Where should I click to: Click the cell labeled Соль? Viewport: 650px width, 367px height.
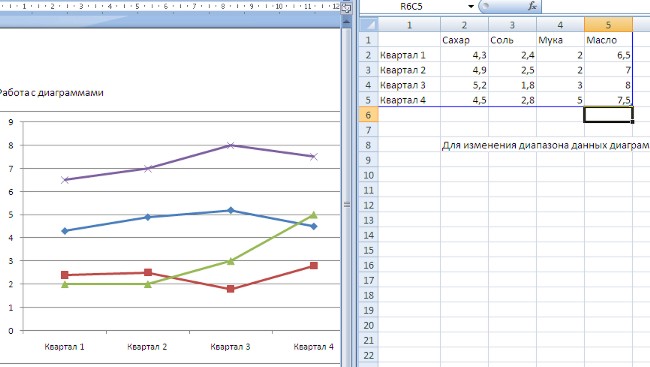tap(512, 40)
